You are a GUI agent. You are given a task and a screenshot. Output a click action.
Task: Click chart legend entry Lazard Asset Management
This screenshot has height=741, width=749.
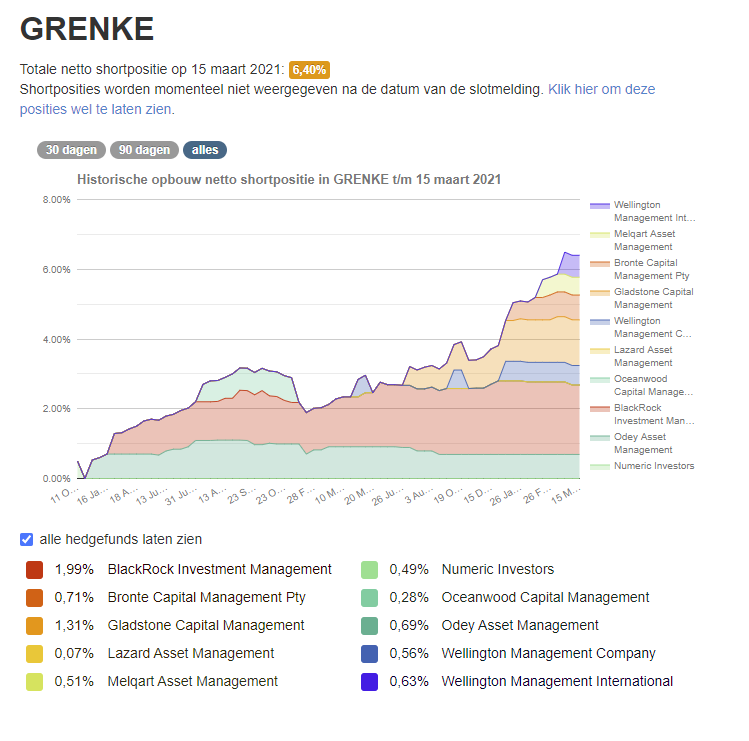[631, 356]
